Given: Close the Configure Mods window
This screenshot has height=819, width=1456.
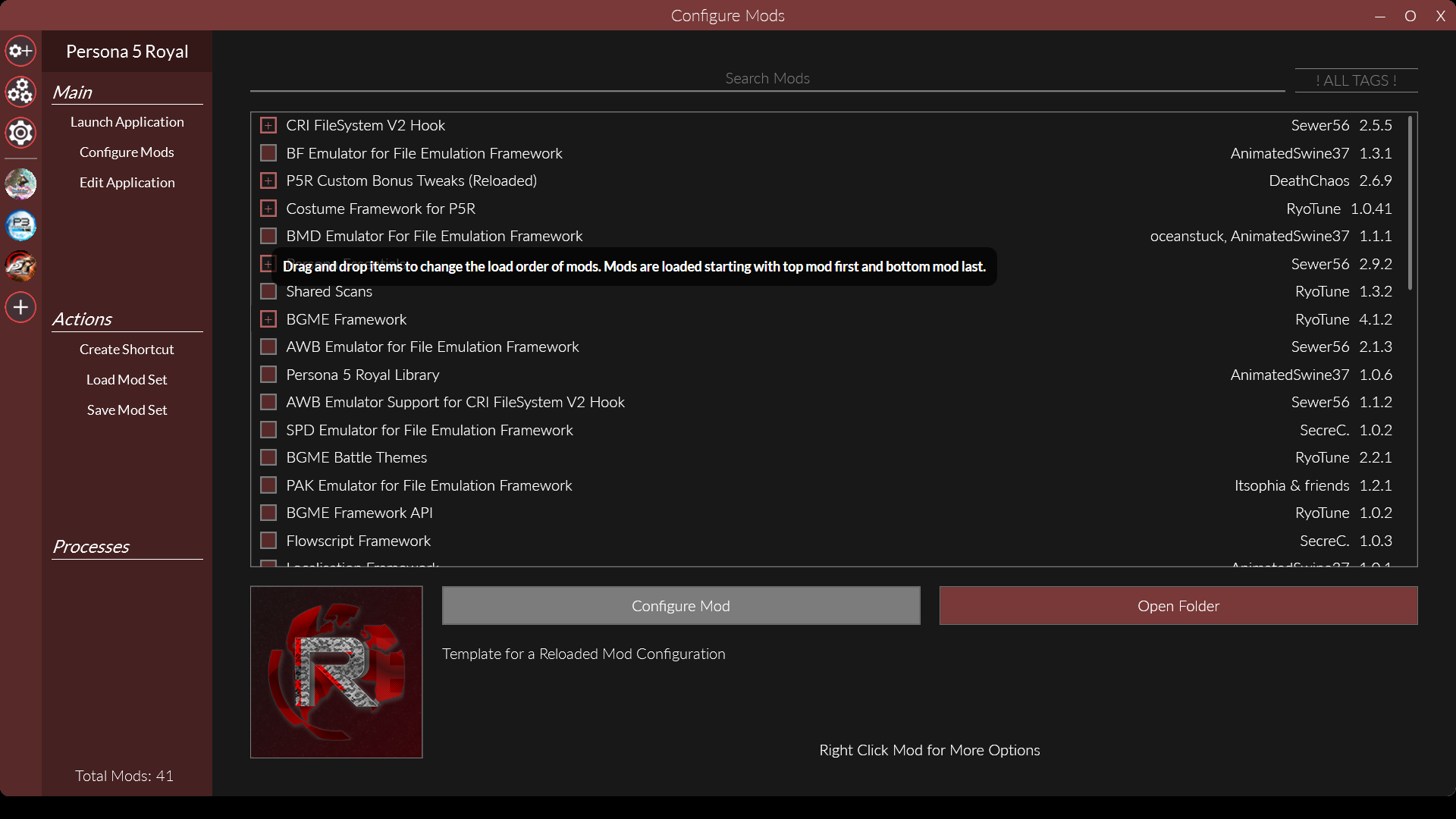Looking at the screenshot, I should [x=1441, y=16].
